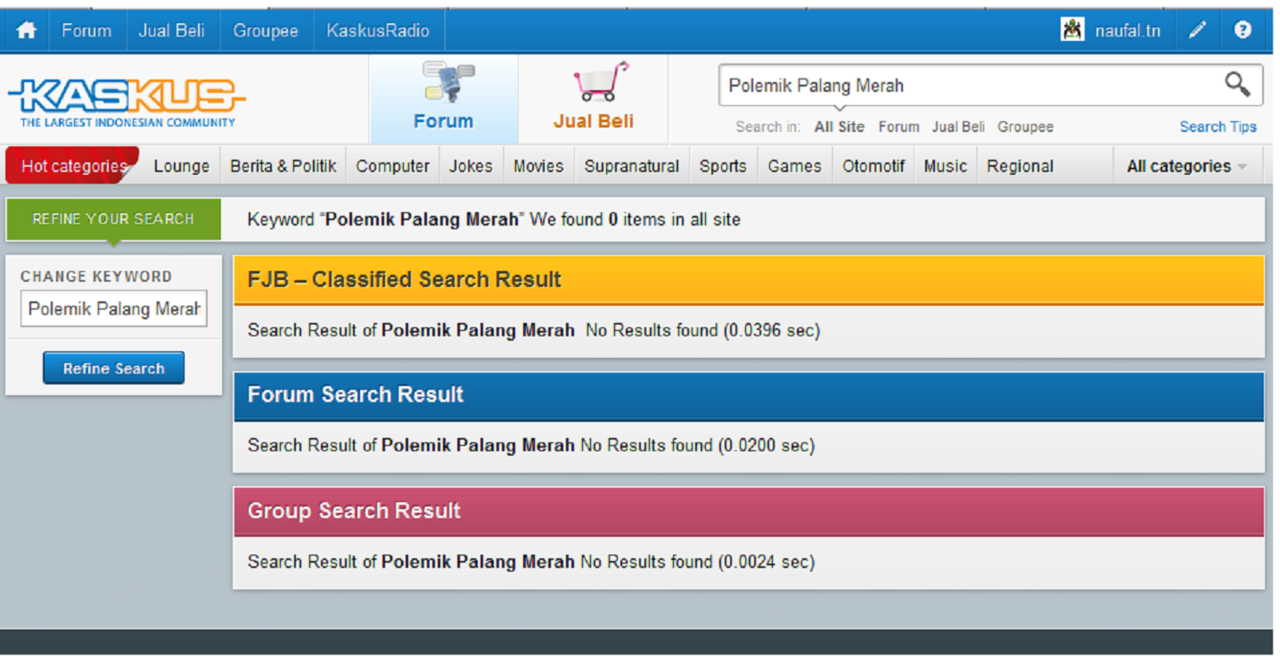Click the FJB – Classified Search Result heading
Image resolution: width=1280 pixels, height=659 pixels.
tap(404, 280)
